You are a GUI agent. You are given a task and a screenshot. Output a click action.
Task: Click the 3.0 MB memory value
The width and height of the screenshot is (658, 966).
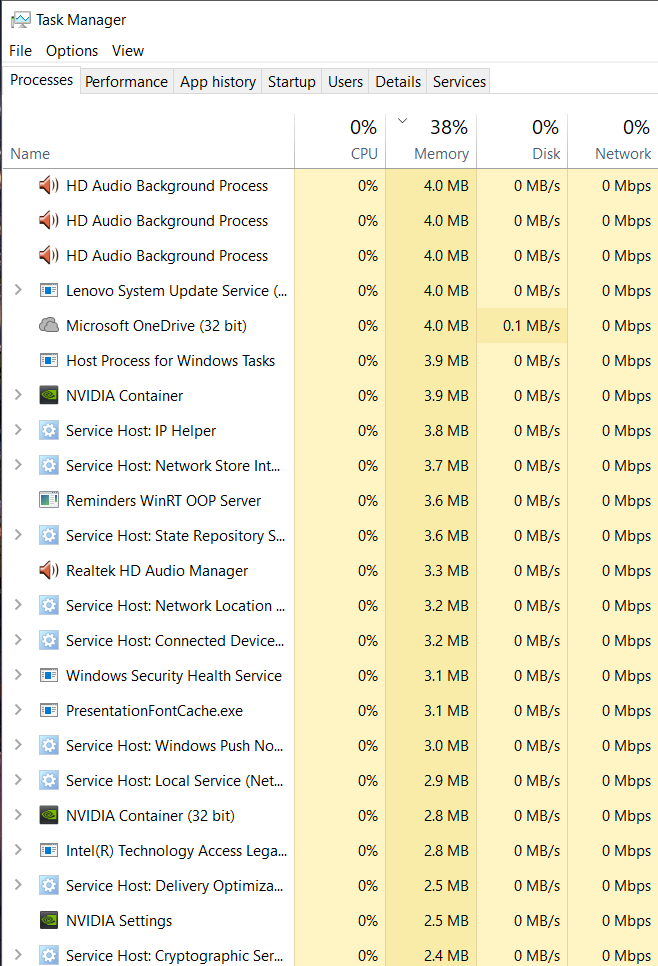(x=446, y=745)
